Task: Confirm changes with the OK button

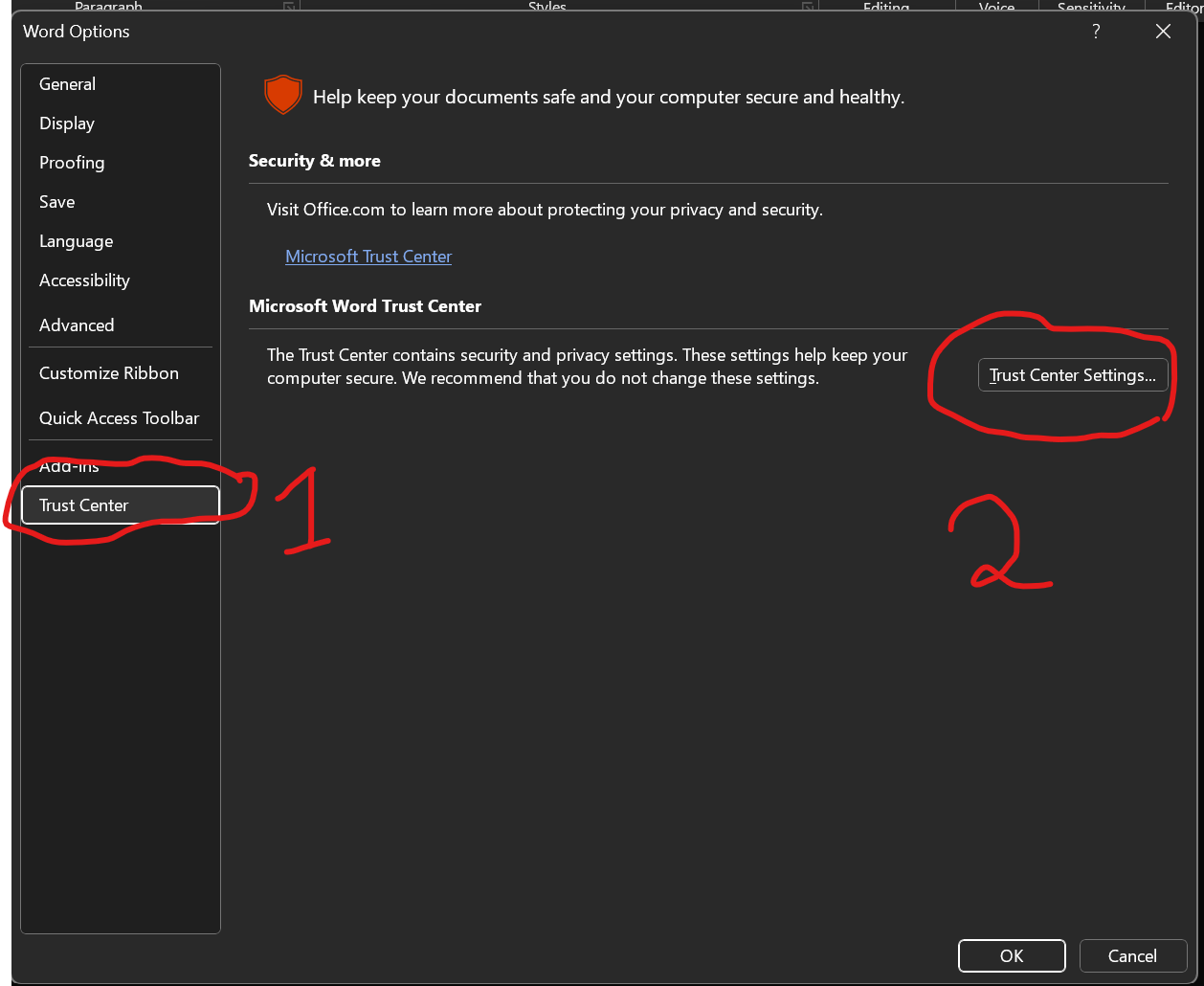Action: [x=1012, y=955]
